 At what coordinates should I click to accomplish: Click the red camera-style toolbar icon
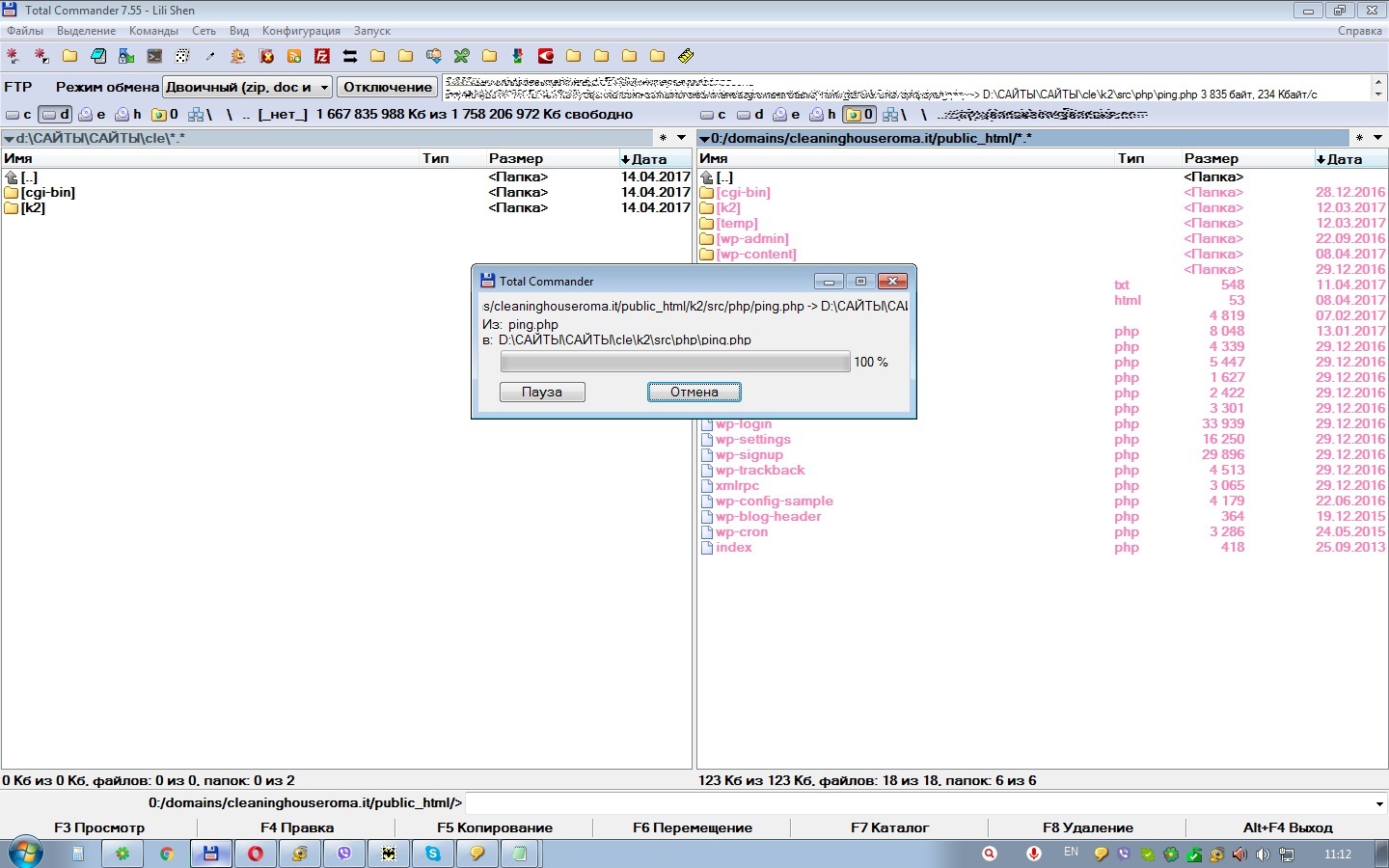pos(546,56)
